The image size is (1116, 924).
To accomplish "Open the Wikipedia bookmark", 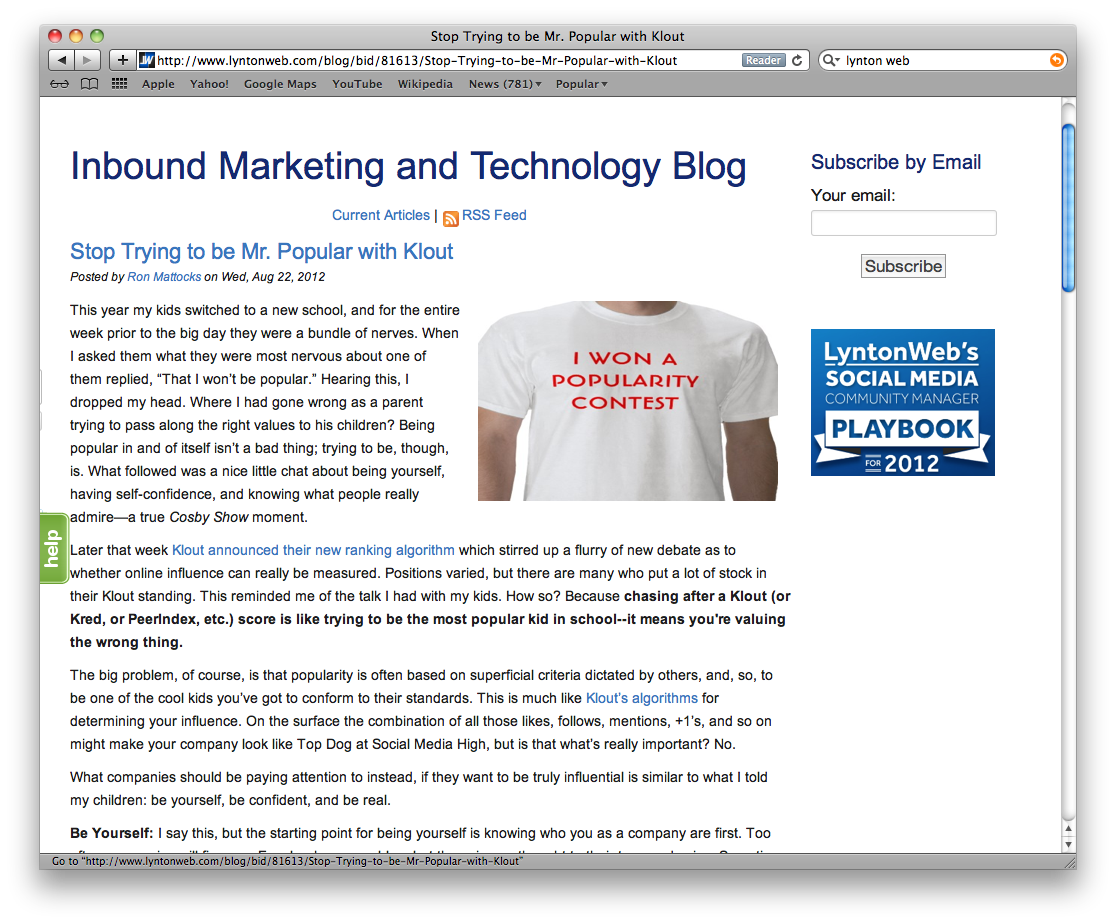I will pyautogui.click(x=425, y=84).
